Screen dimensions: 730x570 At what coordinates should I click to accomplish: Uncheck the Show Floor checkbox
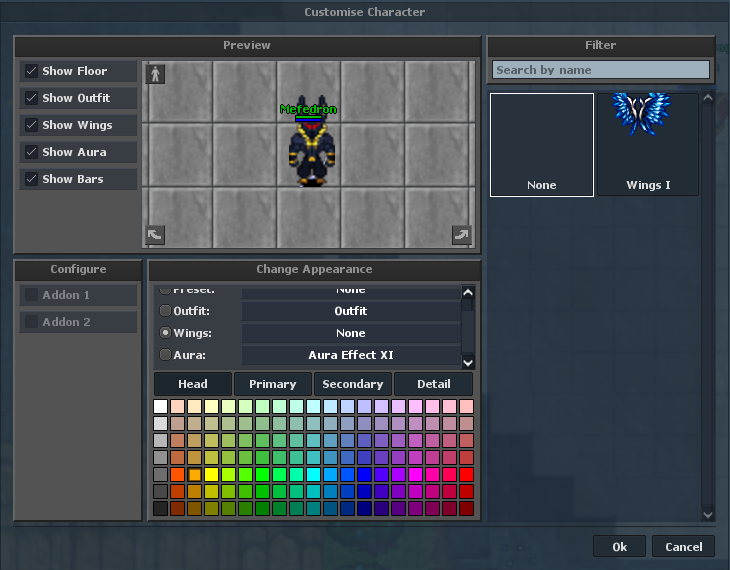[x=31, y=71]
